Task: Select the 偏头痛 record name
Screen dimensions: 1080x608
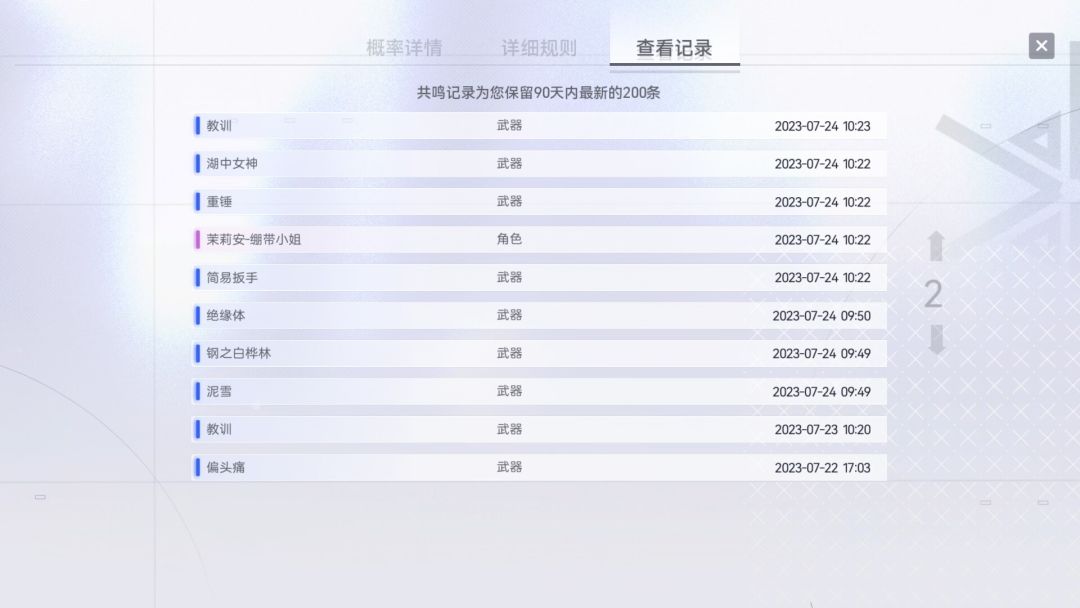Action: tap(225, 467)
